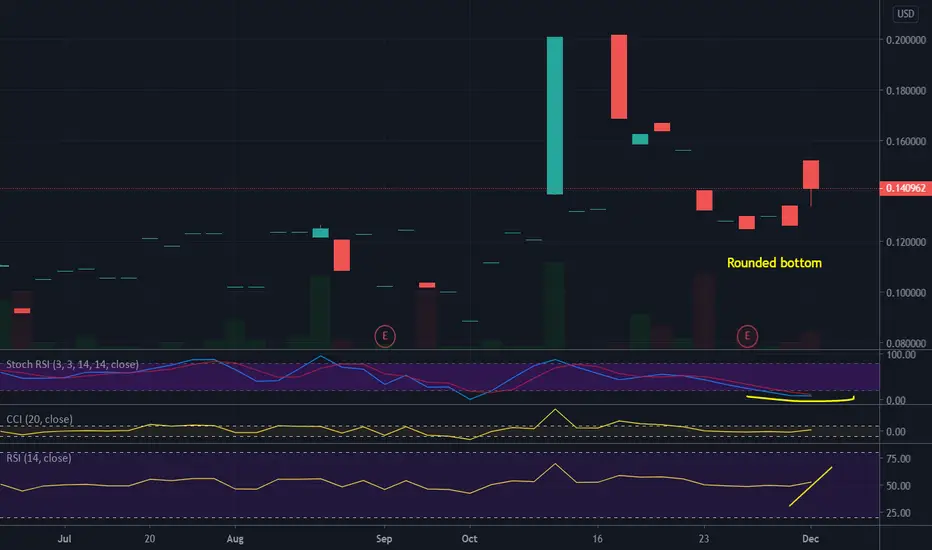Image resolution: width=932 pixels, height=550 pixels.
Task: Click the 0.080000 price axis label
Action: tap(905, 343)
